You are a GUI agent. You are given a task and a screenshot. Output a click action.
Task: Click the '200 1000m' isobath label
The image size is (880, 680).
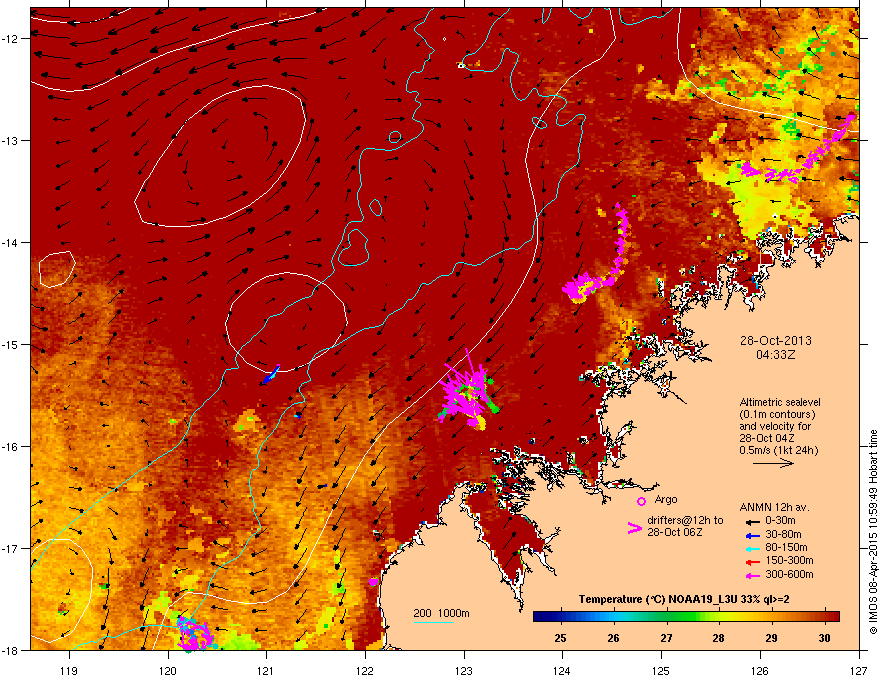[441, 613]
